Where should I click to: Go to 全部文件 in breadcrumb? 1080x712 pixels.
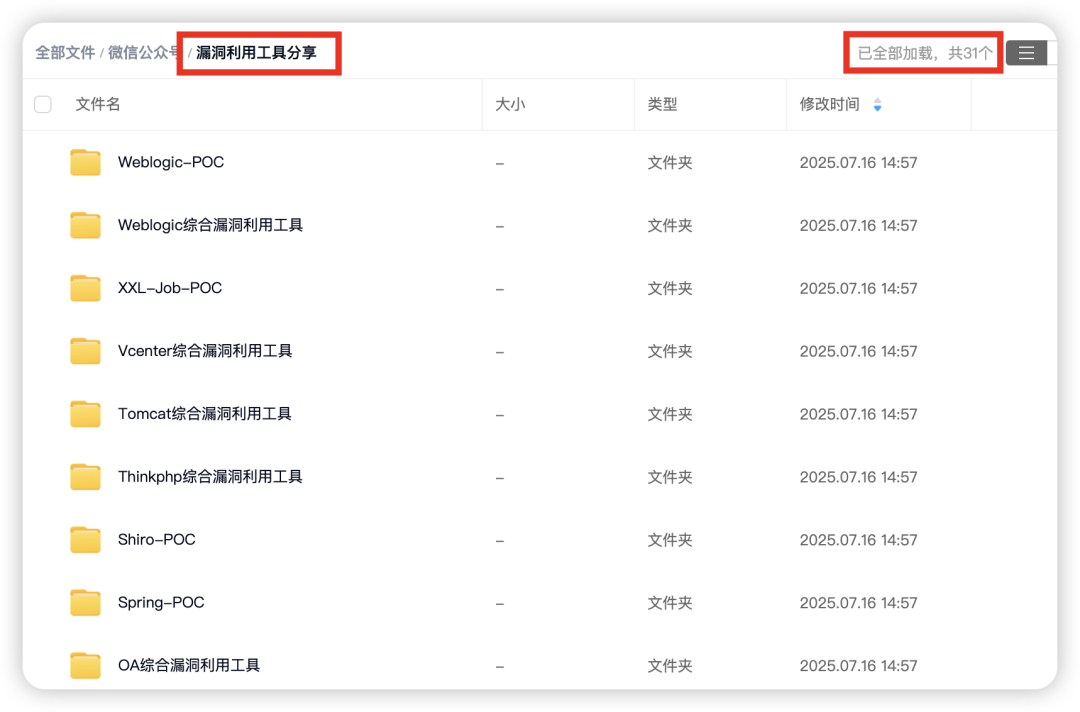point(65,52)
